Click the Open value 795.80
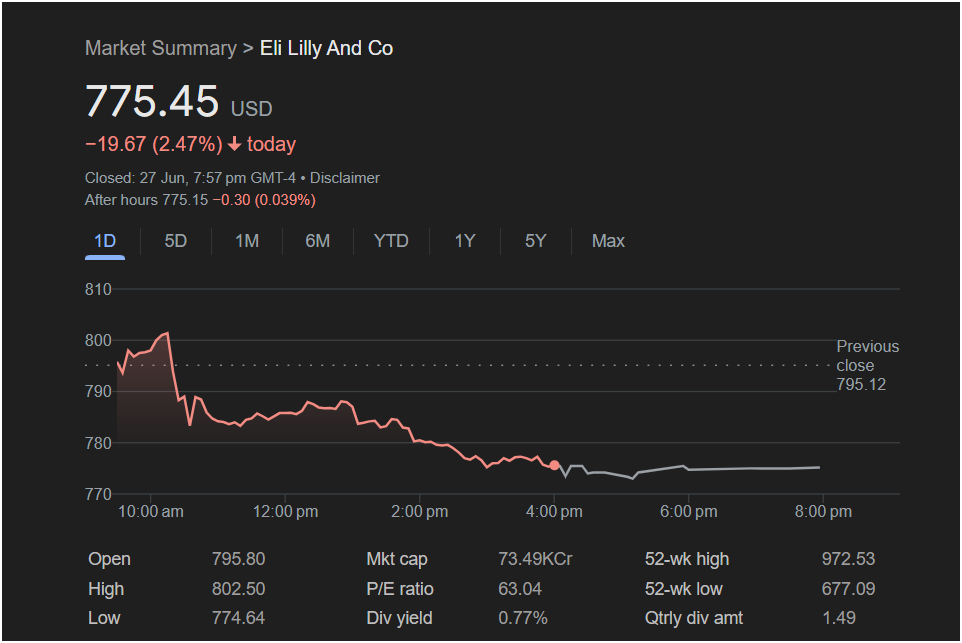962x643 pixels. 239,560
